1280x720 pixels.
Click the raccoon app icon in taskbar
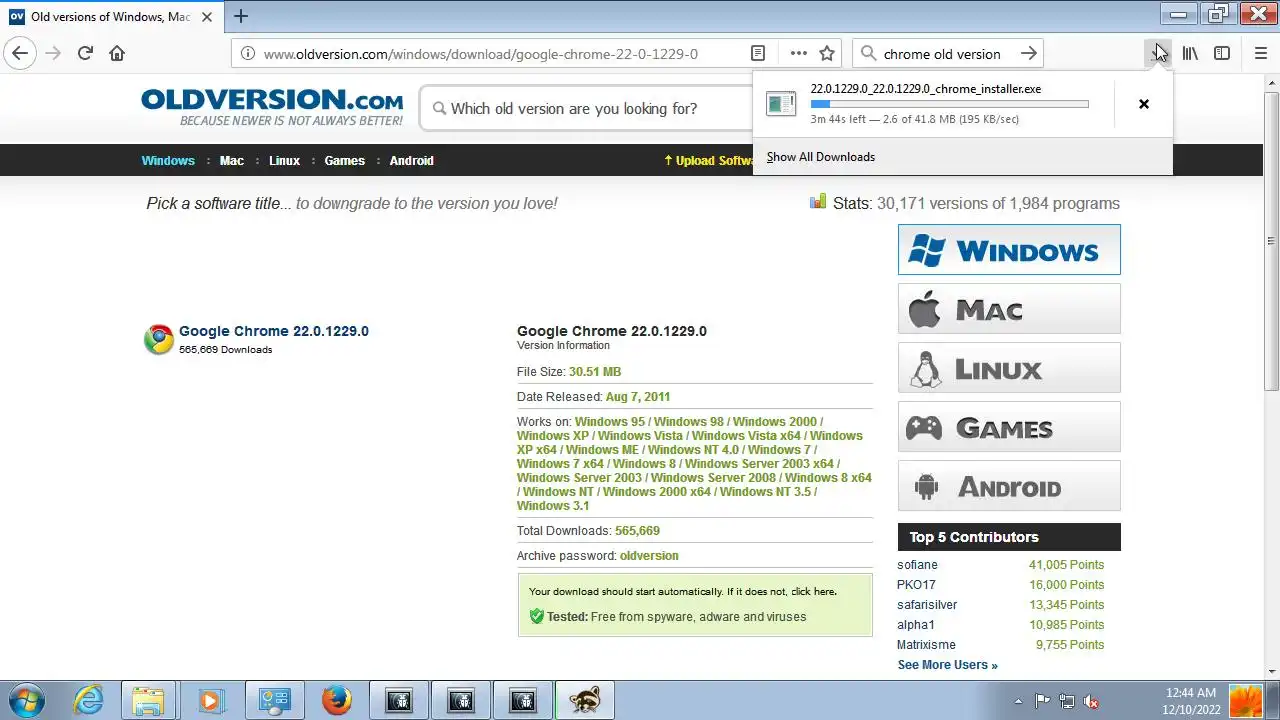click(x=585, y=700)
